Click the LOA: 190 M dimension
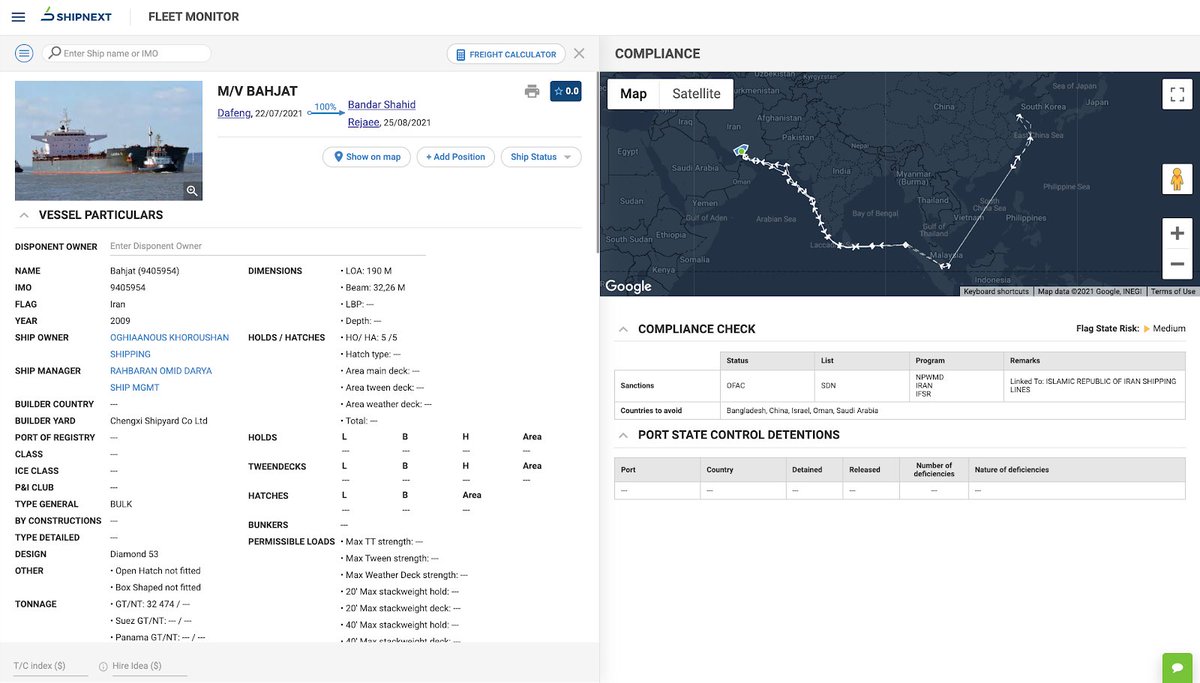This screenshot has width=1200, height=683. [x=368, y=271]
